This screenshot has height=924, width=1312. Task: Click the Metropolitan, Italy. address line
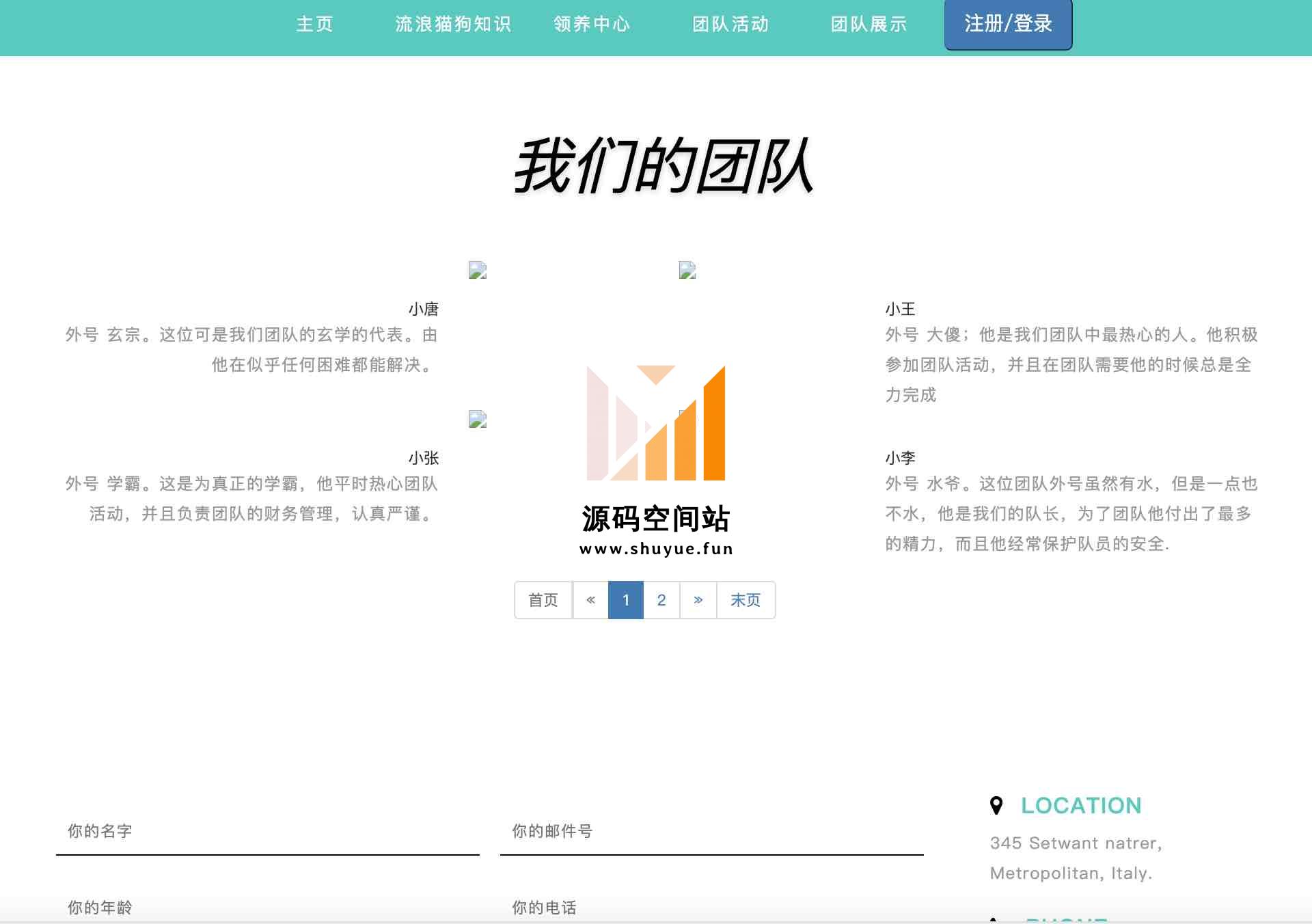click(1071, 873)
